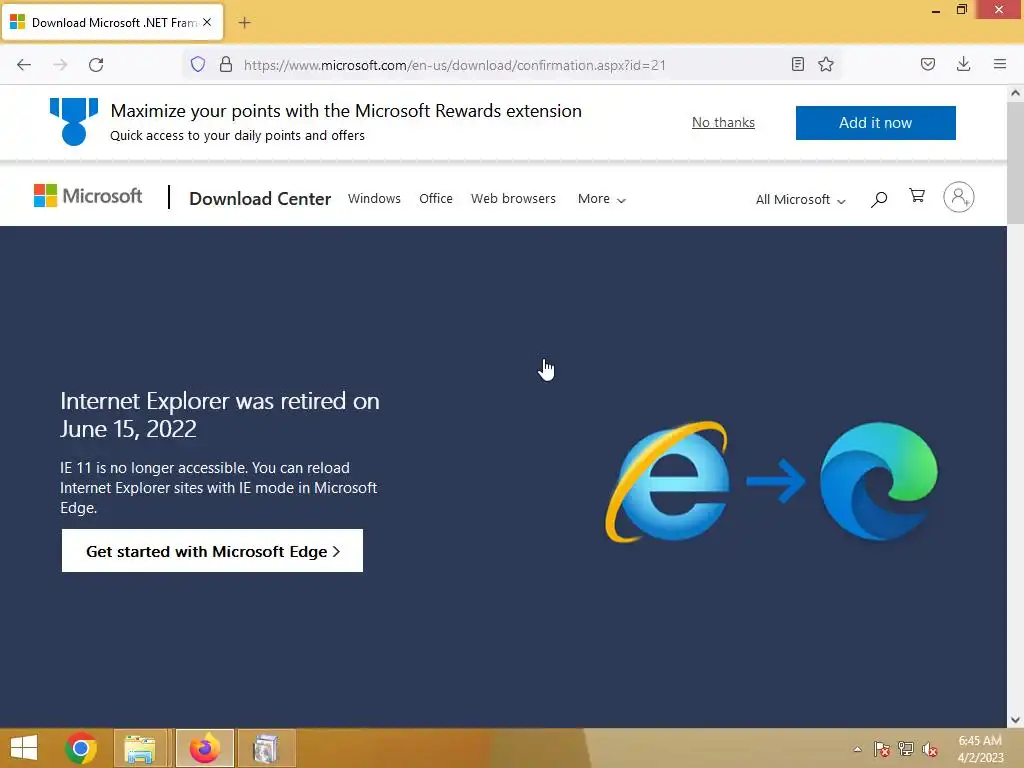
Task: Toggle reader view icon in address bar
Action: tap(797, 64)
